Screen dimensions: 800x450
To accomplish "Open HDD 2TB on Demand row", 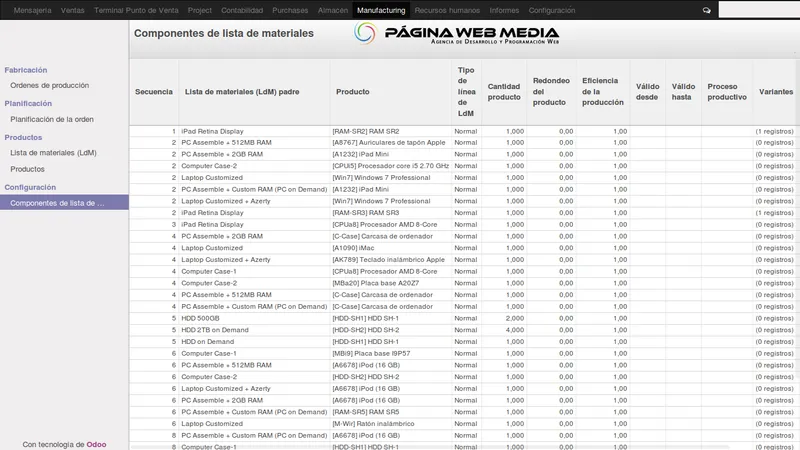I will pos(464,331).
